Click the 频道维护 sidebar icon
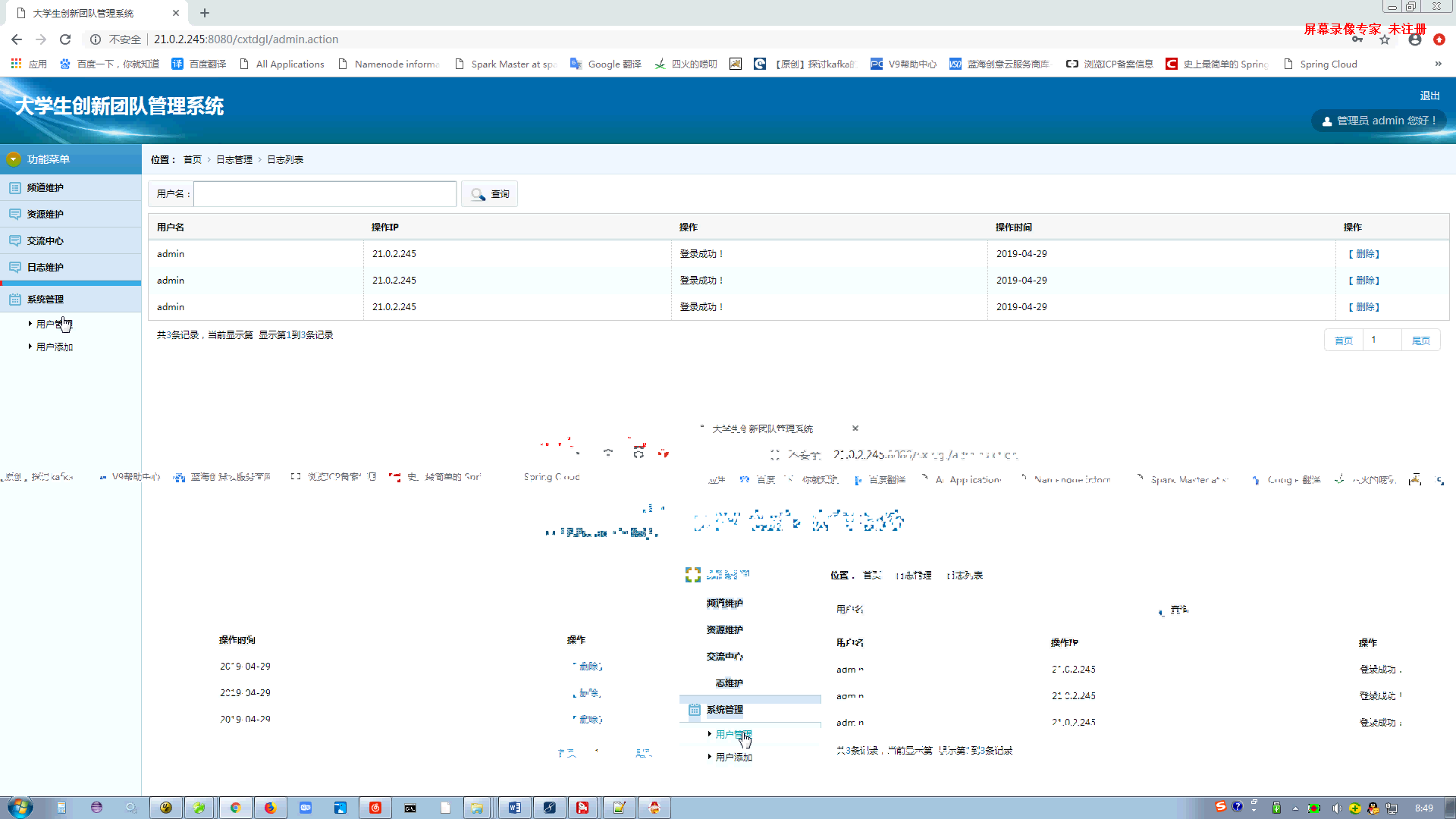Image resolution: width=1456 pixels, height=819 pixels. tap(14, 187)
